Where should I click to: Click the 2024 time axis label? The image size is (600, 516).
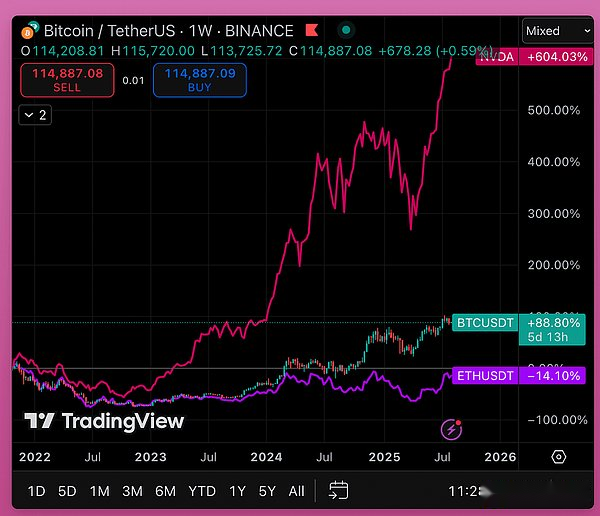click(x=266, y=457)
